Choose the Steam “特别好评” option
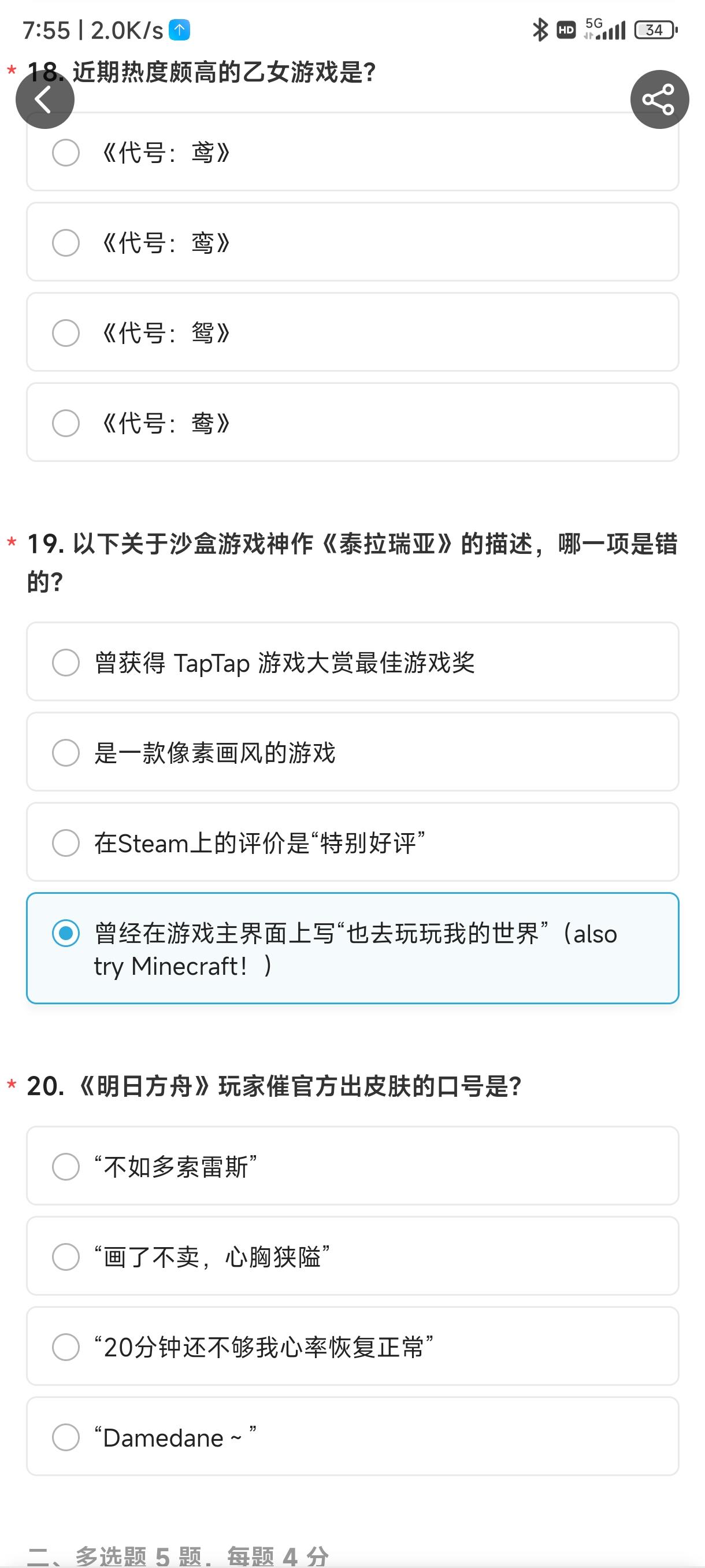 353,842
